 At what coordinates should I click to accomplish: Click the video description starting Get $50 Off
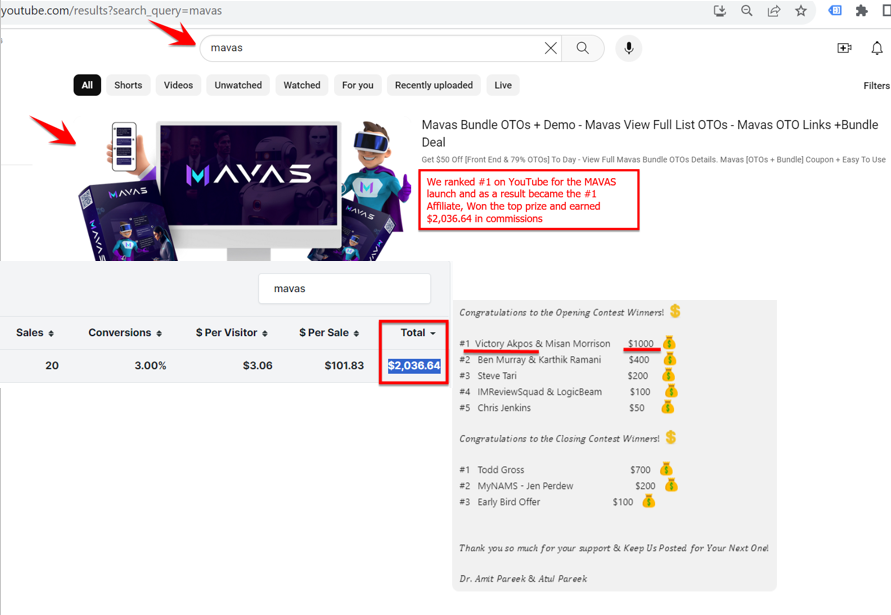(x=653, y=160)
